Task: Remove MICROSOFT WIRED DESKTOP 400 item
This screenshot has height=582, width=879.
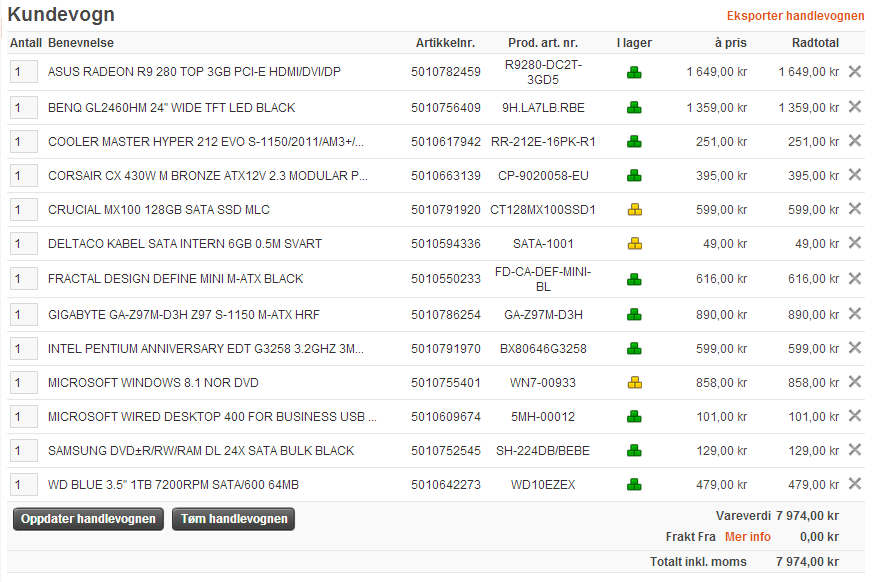Action: [x=854, y=415]
